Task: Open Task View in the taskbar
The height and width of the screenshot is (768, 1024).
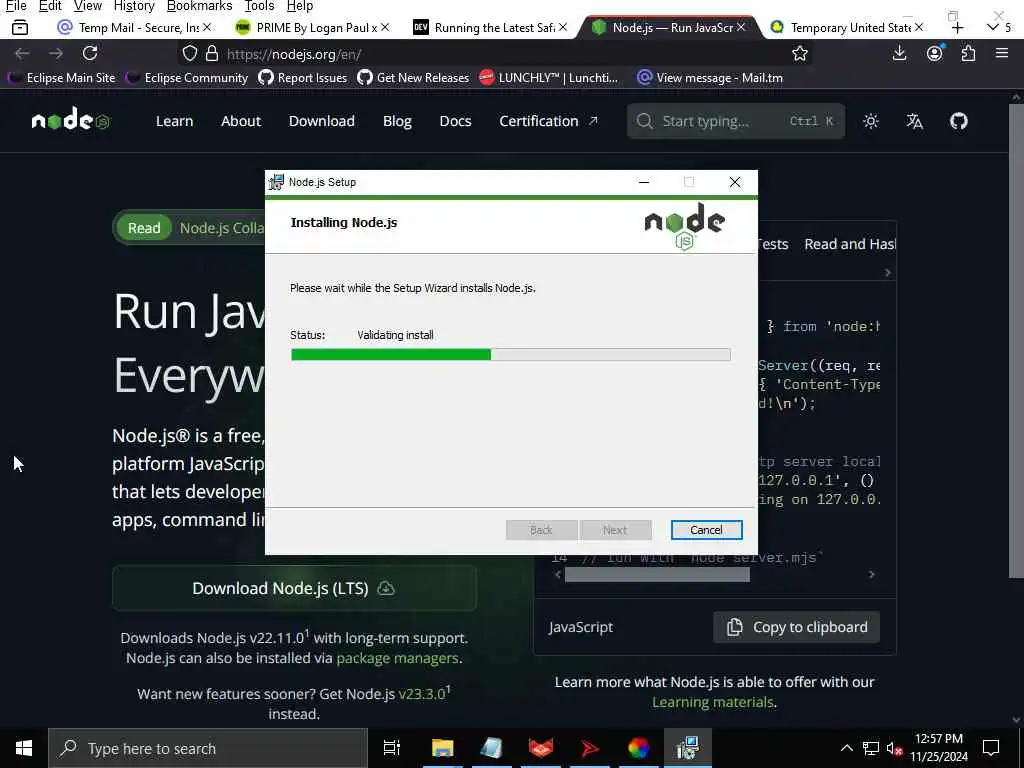Action: pos(392,748)
